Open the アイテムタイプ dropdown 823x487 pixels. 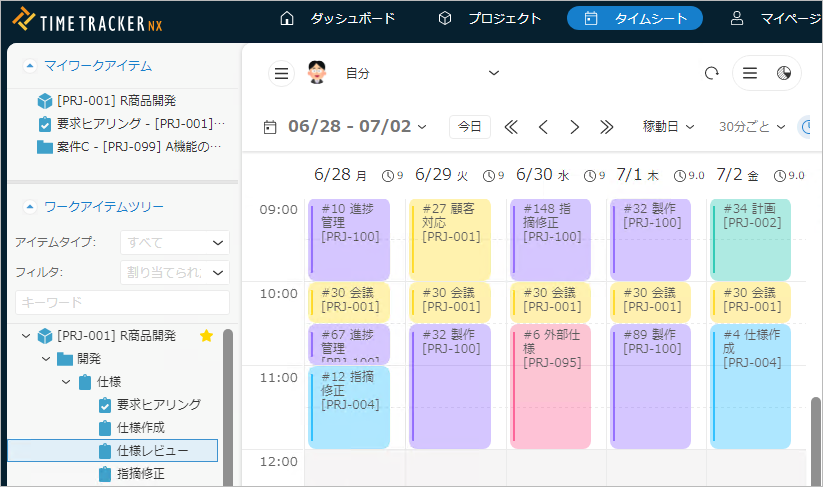pyautogui.click(x=174, y=242)
